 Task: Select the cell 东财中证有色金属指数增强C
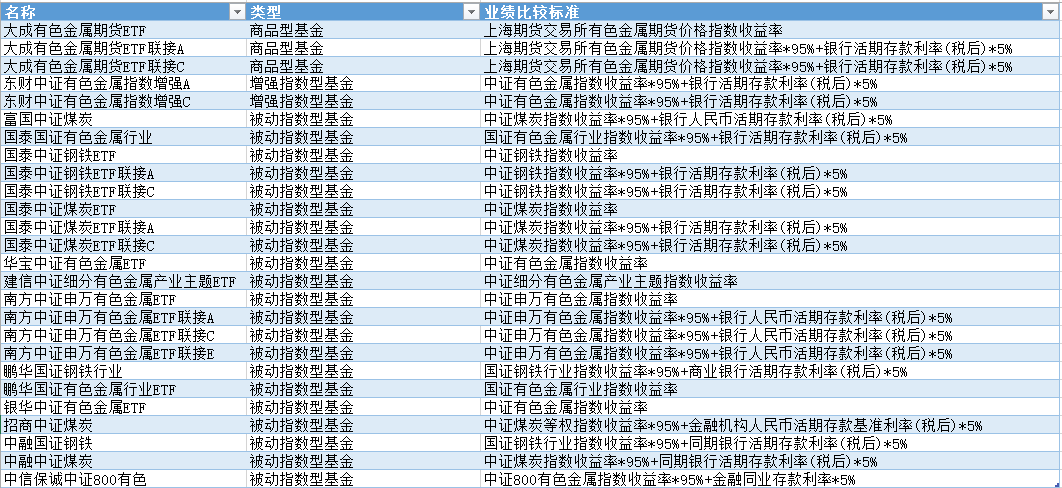[123, 102]
